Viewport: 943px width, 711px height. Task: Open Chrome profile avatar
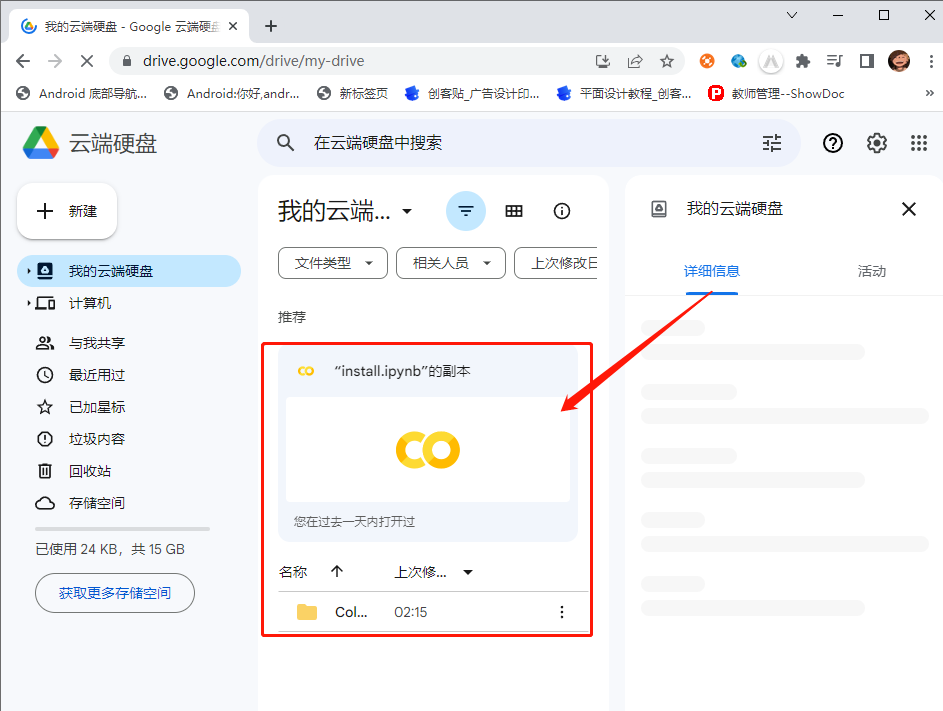898,61
